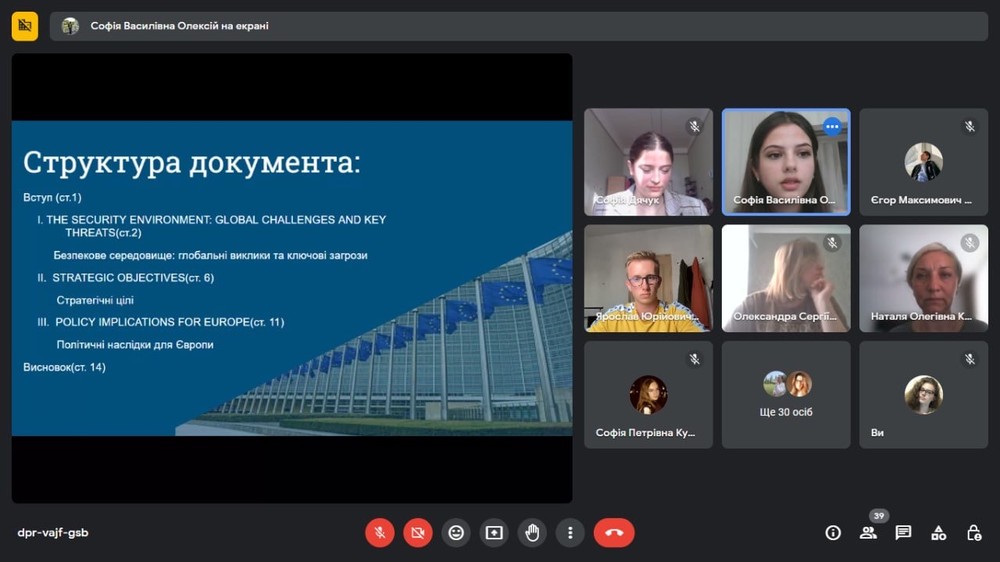Open the activities panel
Screen dimensions: 1000x562
tap(938, 533)
